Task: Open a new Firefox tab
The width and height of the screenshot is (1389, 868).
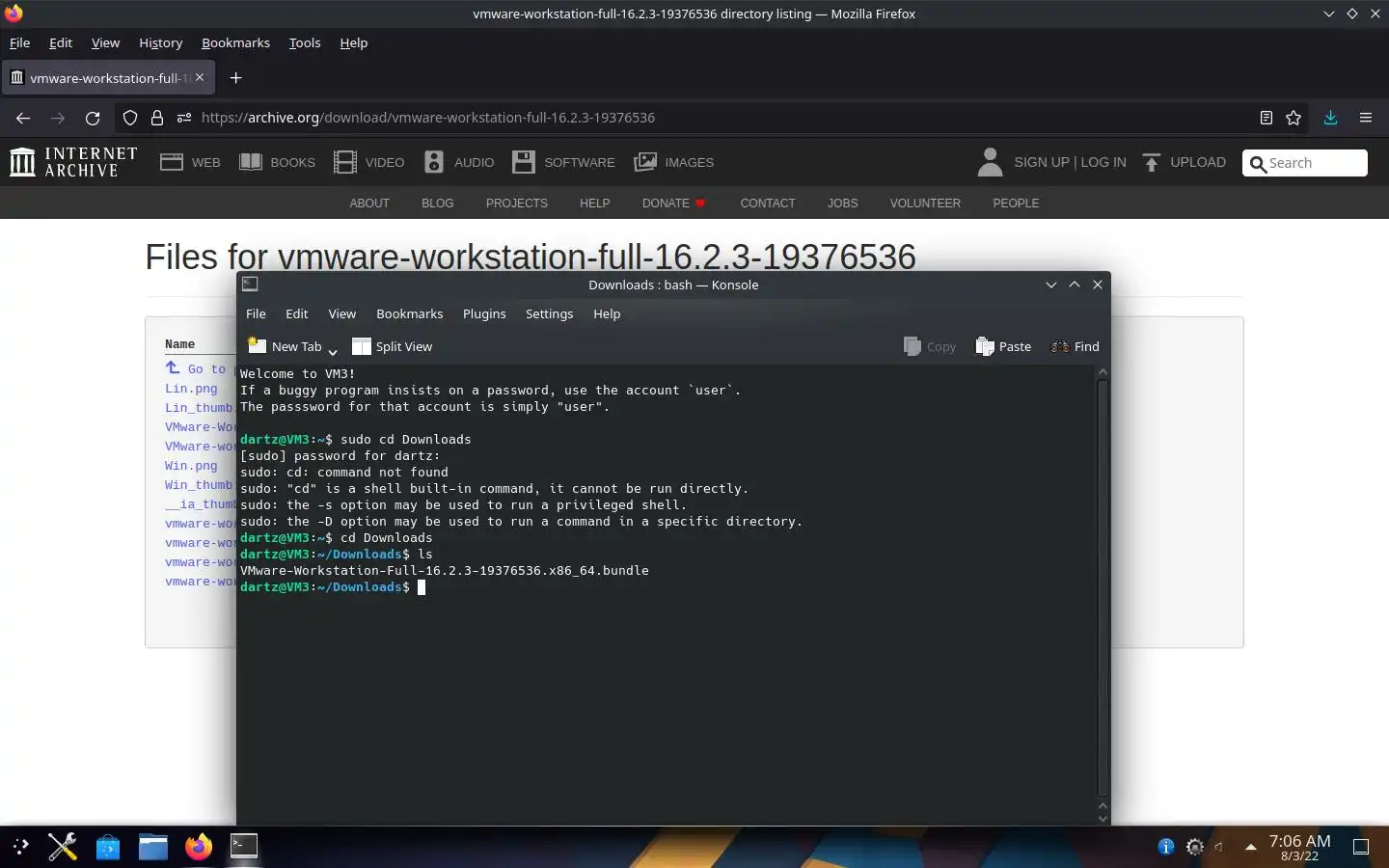Action: [235, 77]
